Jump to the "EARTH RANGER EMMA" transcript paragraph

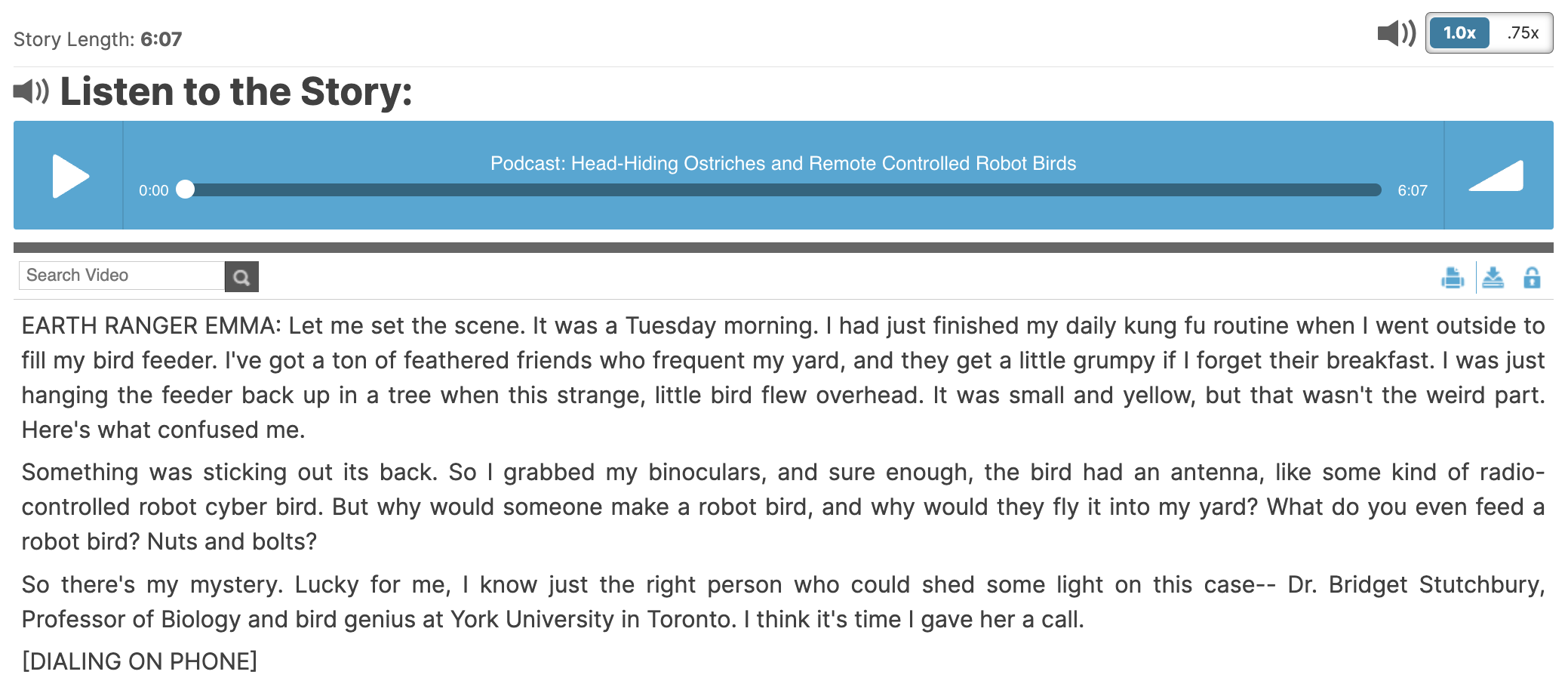pyautogui.click(x=782, y=377)
